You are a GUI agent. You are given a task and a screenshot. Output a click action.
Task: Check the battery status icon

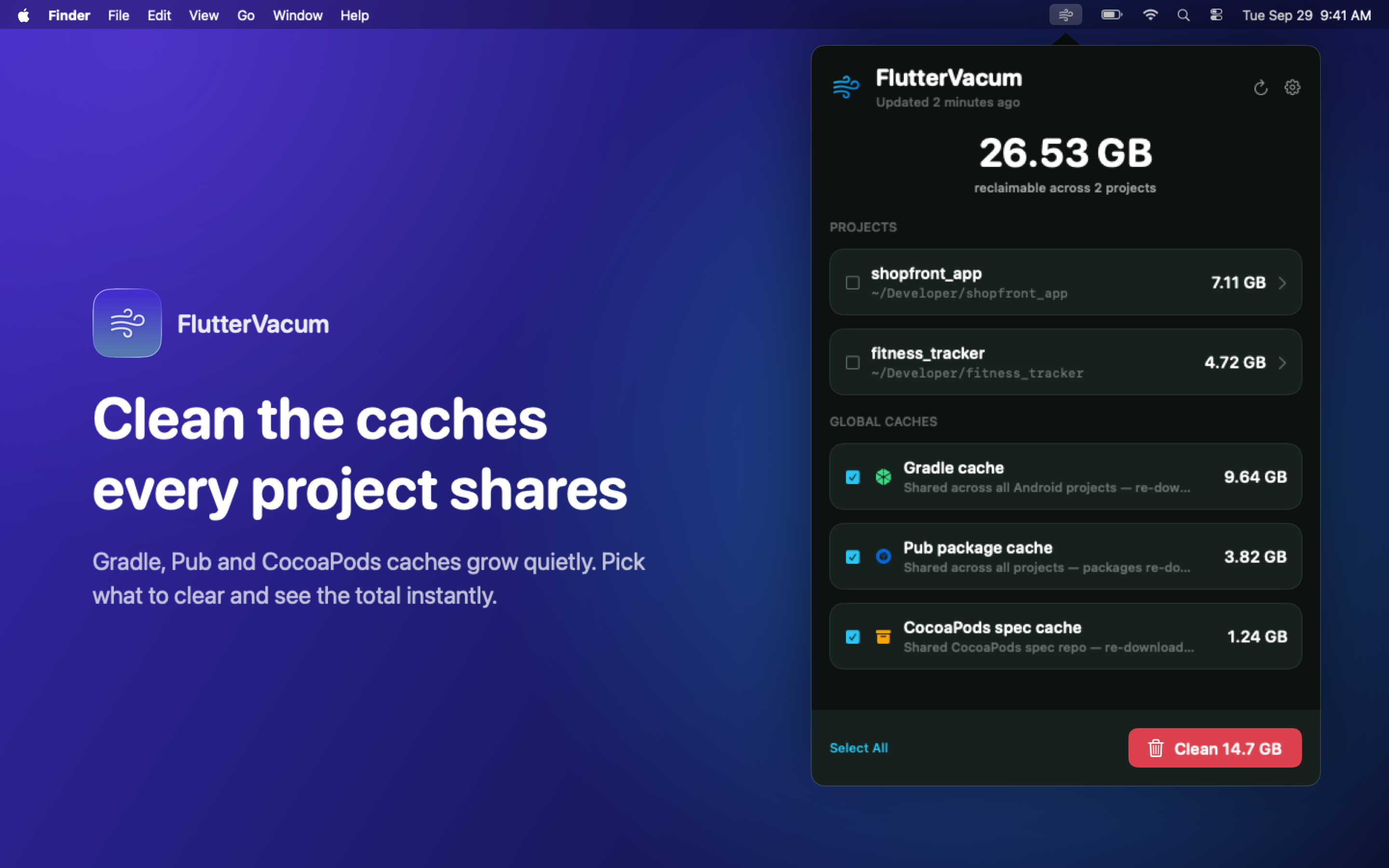pyautogui.click(x=1111, y=15)
